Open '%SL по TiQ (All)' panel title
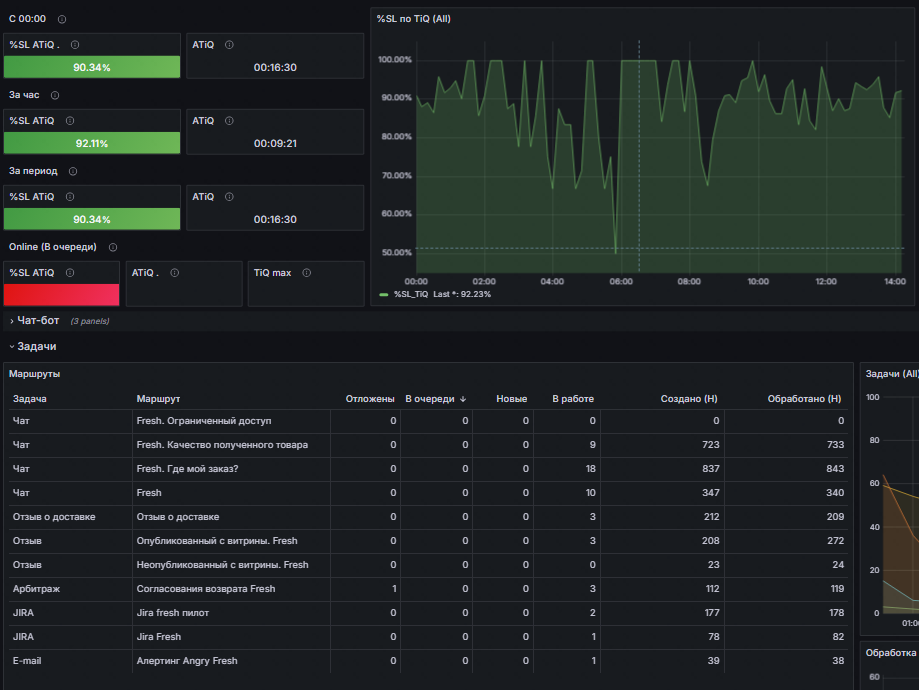 click(414, 19)
